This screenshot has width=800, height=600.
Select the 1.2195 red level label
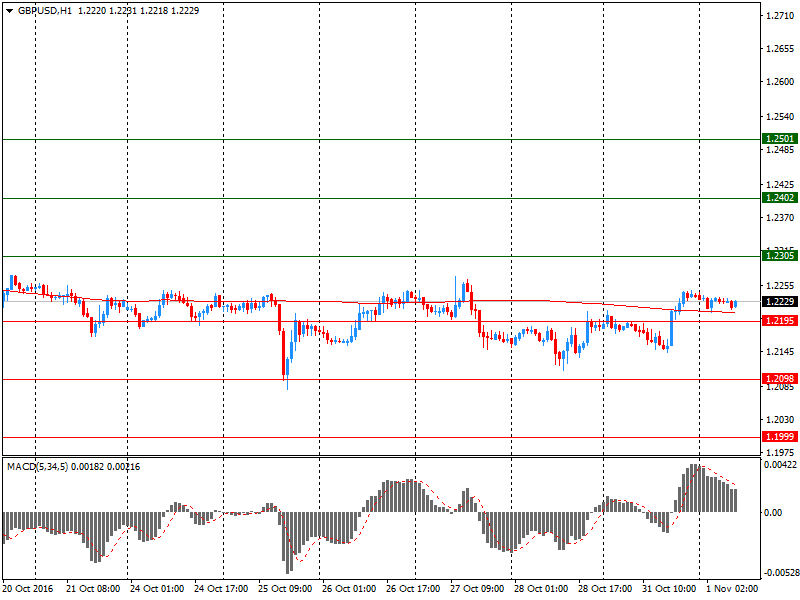coord(780,321)
